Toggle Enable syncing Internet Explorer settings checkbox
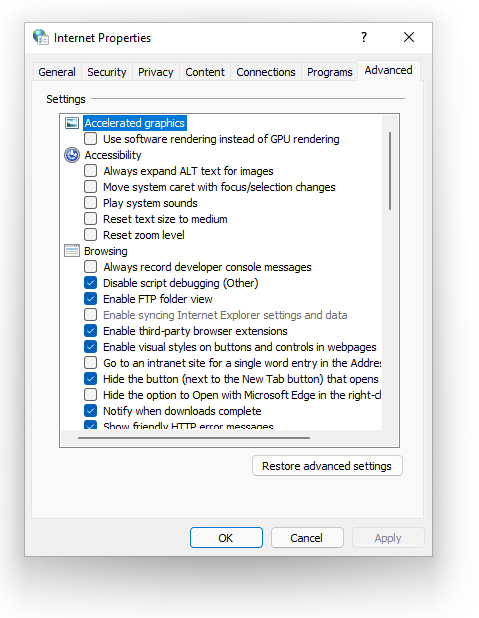The height and width of the screenshot is (618, 479). [x=91, y=315]
